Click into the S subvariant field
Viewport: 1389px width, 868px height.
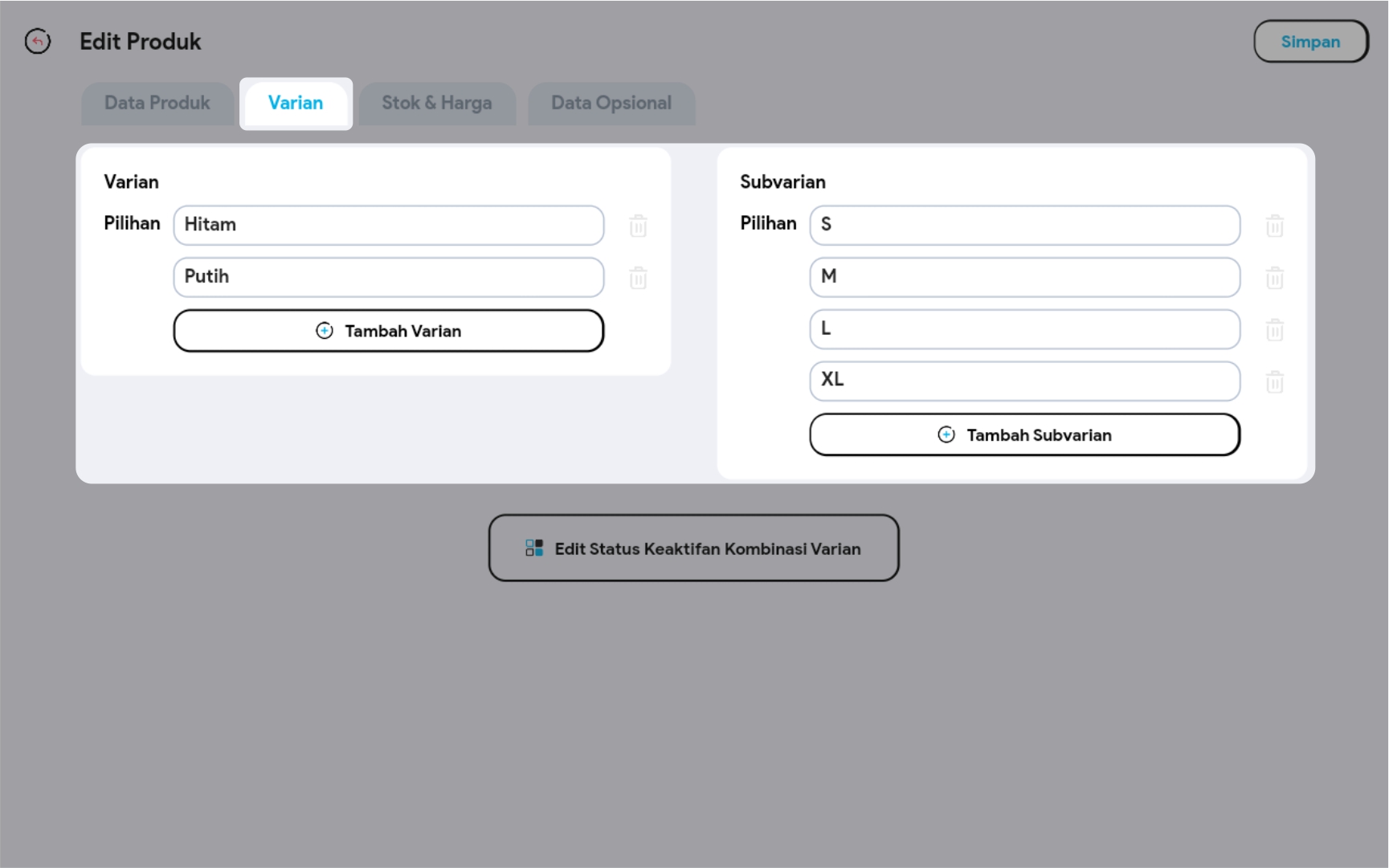(x=1024, y=225)
